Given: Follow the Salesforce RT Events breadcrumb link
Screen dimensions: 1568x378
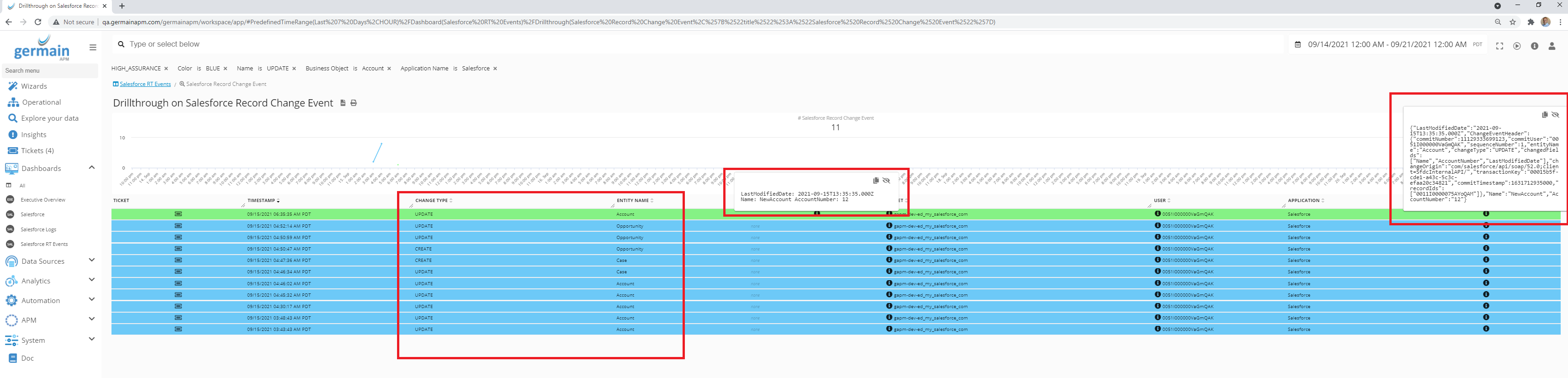Looking at the screenshot, I should point(145,84).
